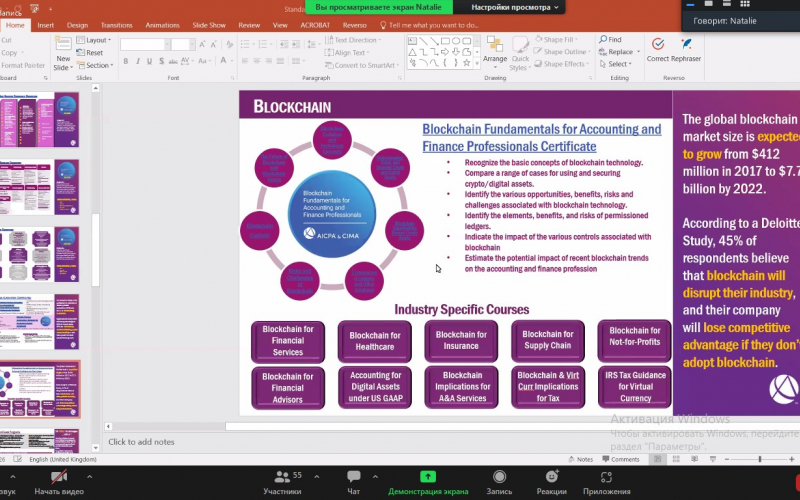Click the Tell me what you want search
The height and width of the screenshot is (500, 800).
pyautogui.click(x=429, y=25)
